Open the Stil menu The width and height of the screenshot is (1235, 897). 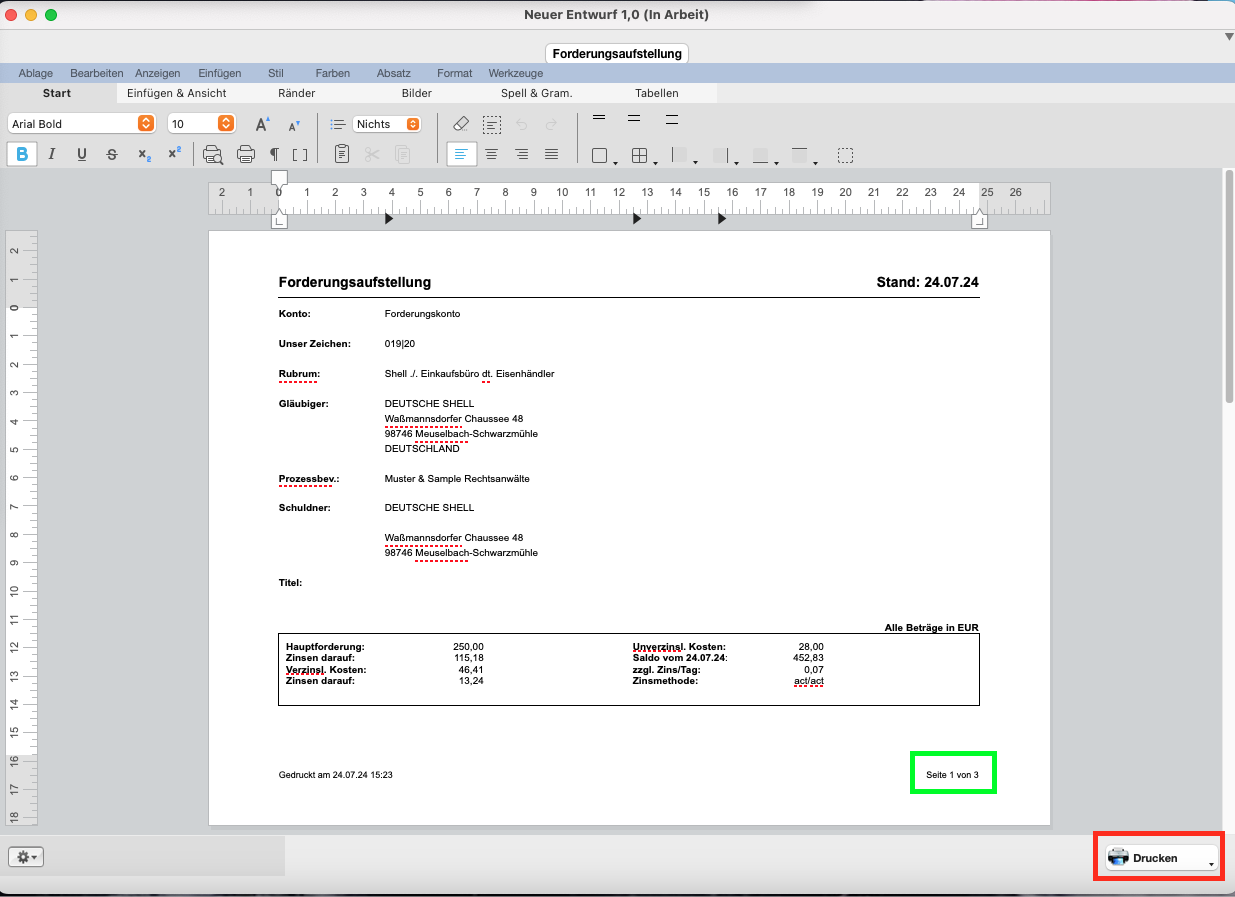click(276, 73)
